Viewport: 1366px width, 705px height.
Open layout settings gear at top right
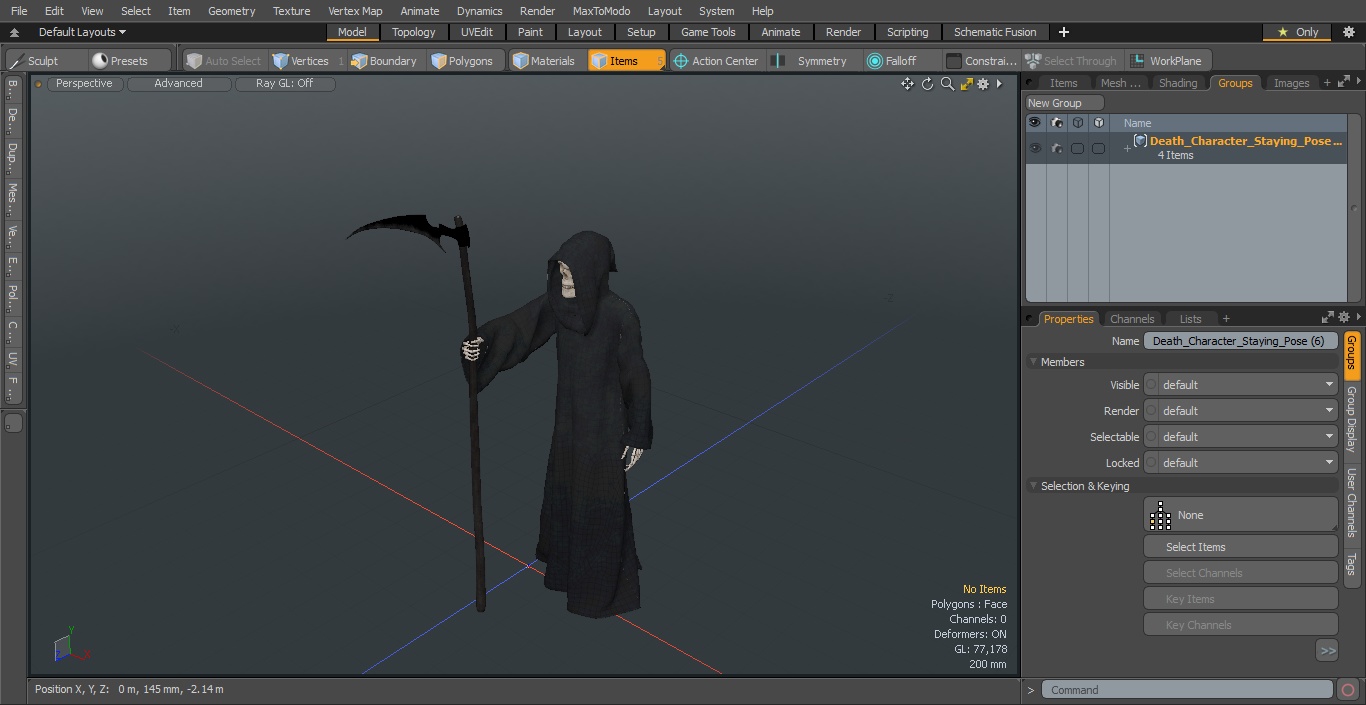pyautogui.click(x=1348, y=32)
